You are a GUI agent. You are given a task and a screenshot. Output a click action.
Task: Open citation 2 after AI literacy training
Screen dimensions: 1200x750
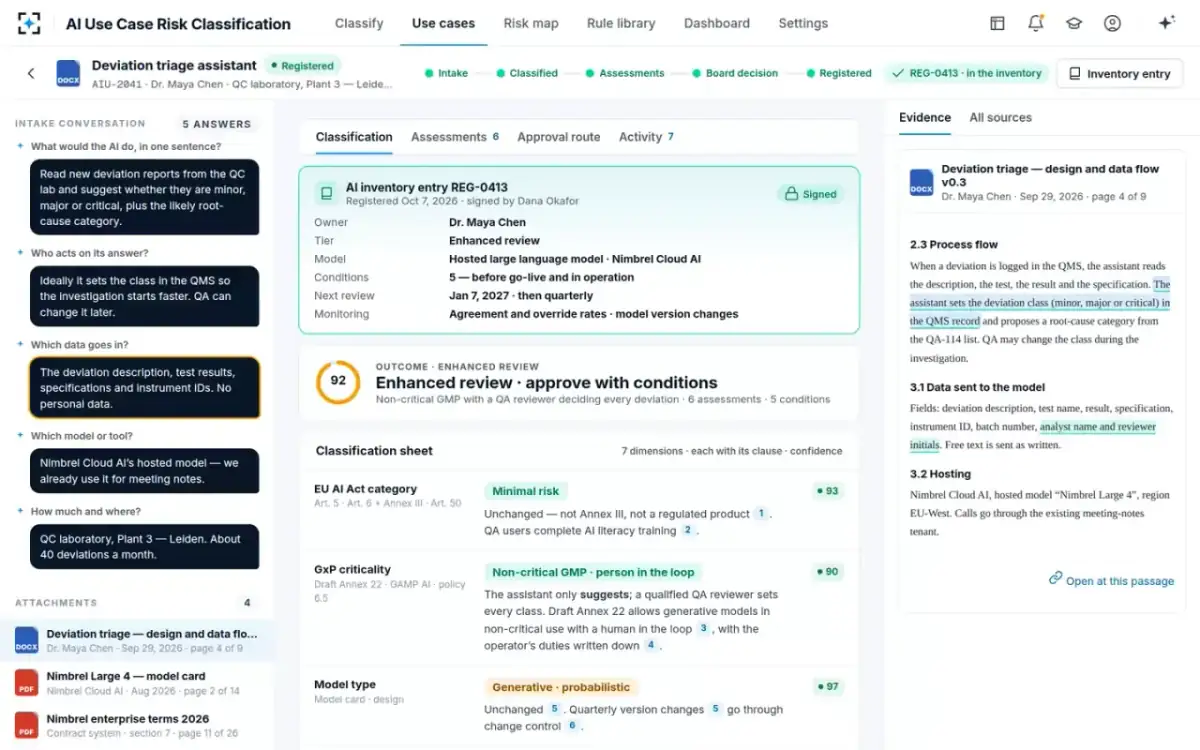pos(688,530)
